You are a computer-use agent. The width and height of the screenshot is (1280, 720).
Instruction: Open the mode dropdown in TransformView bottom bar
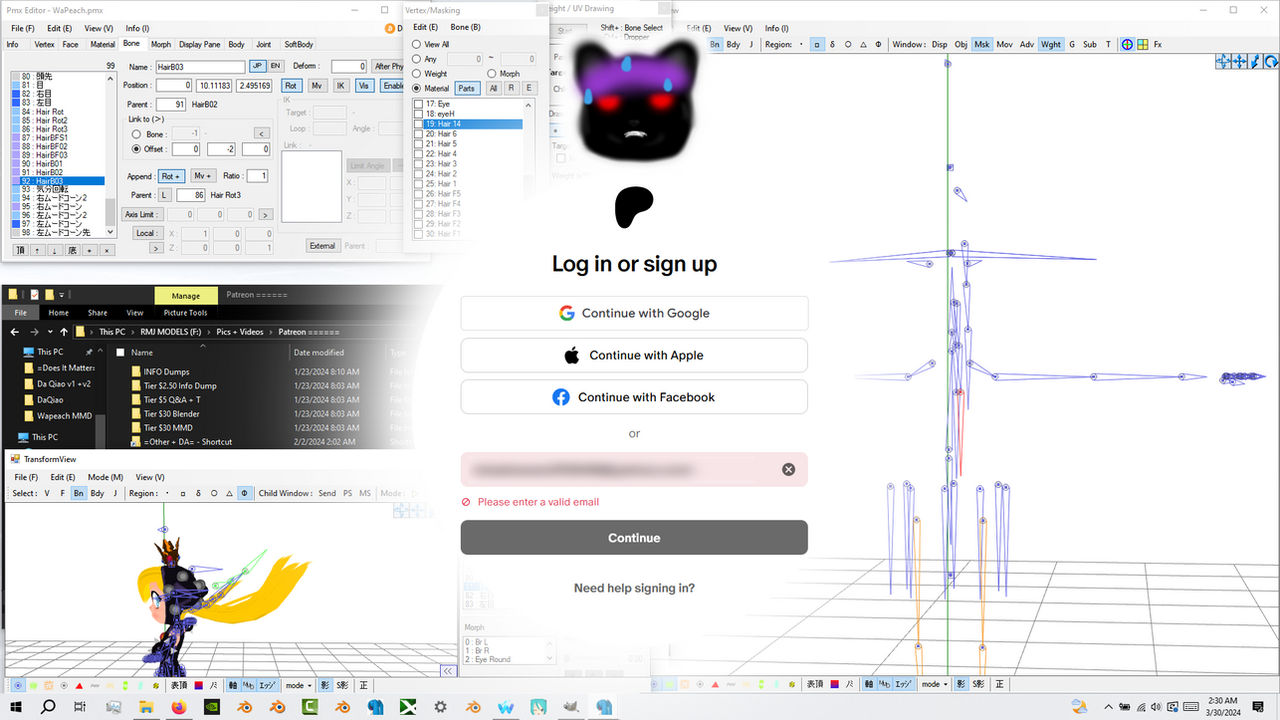pyautogui.click(x=296, y=685)
